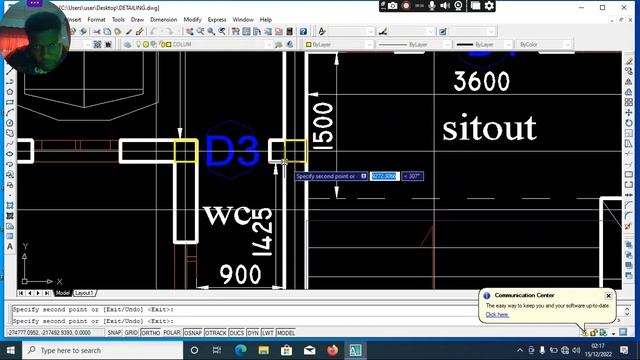This screenshot has width=640, height=360.
Task: Click the Undo arrow icon
Action: 153,31
